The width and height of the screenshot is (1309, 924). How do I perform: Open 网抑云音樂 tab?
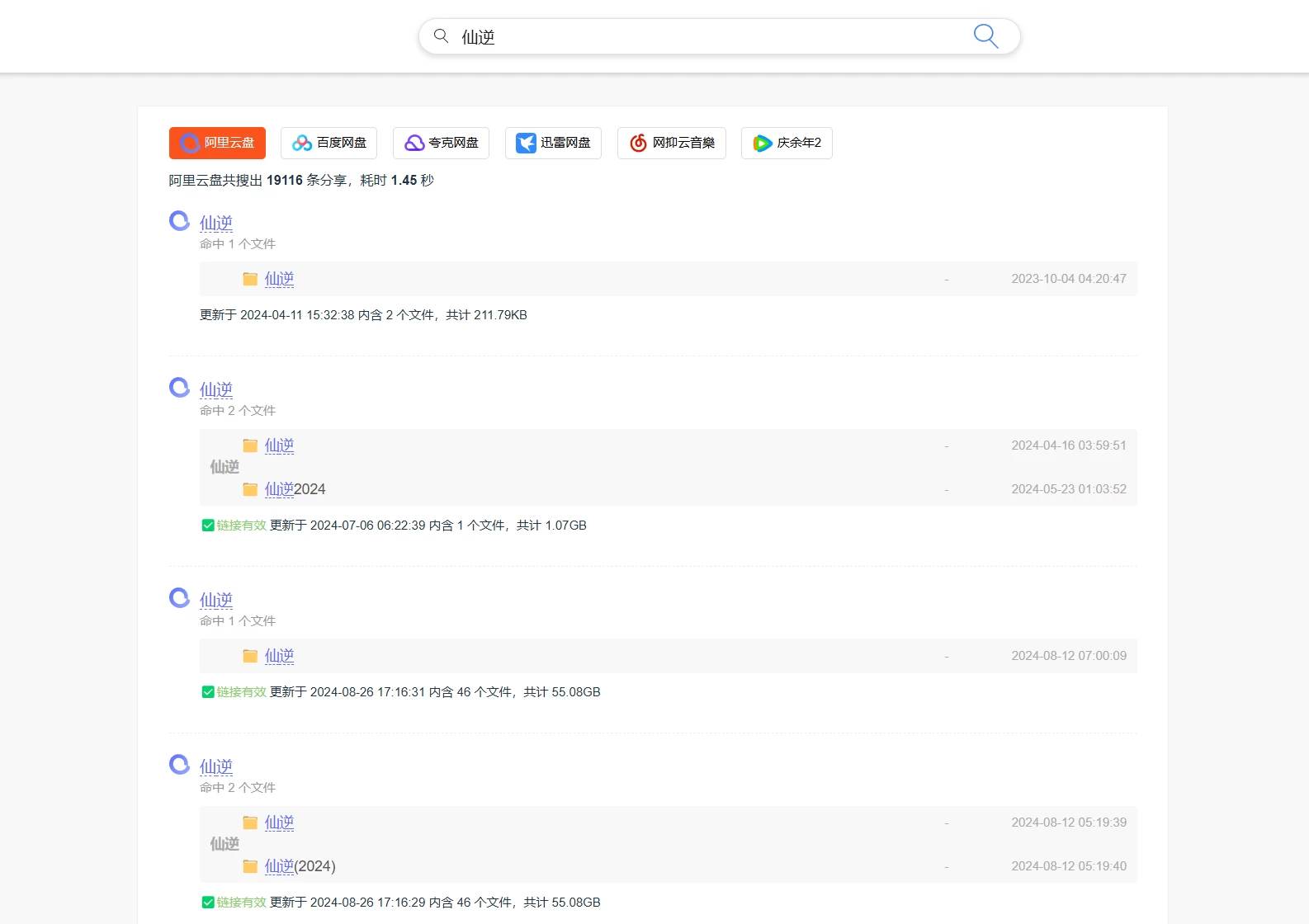click(x=671, y=143)
